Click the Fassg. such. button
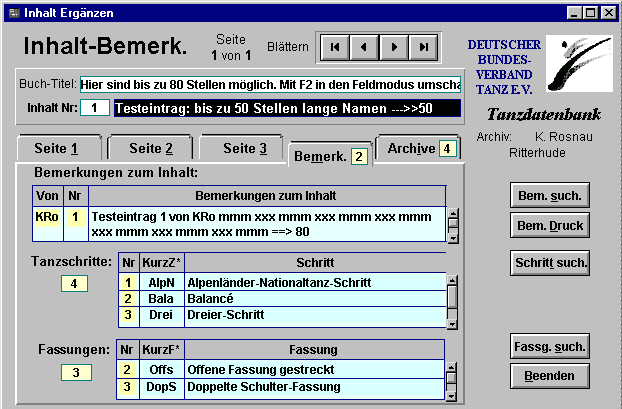Screen dimensions: 622x409 click(x=550, y=346)
